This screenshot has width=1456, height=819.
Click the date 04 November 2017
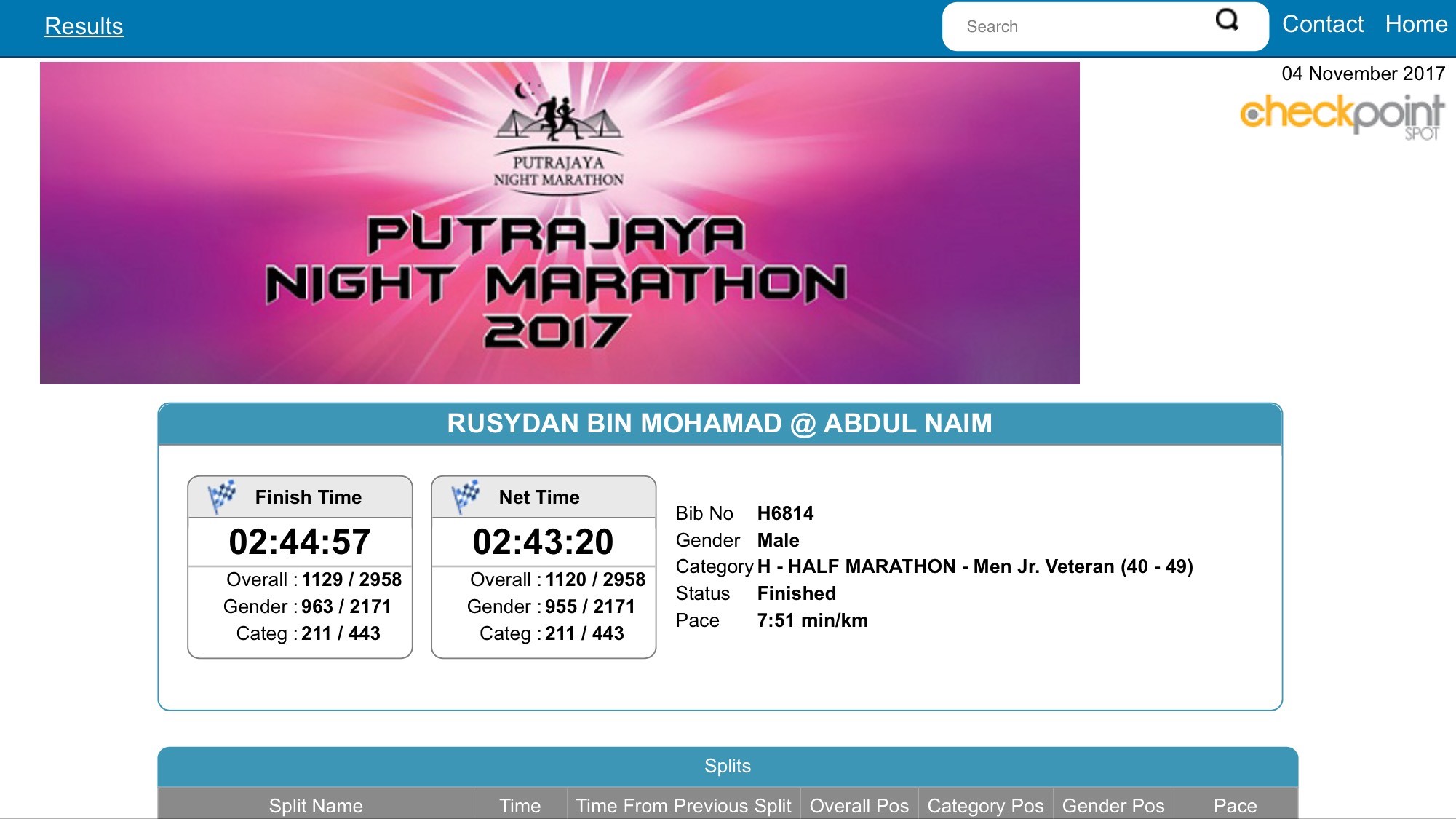tap(1363, 74)
